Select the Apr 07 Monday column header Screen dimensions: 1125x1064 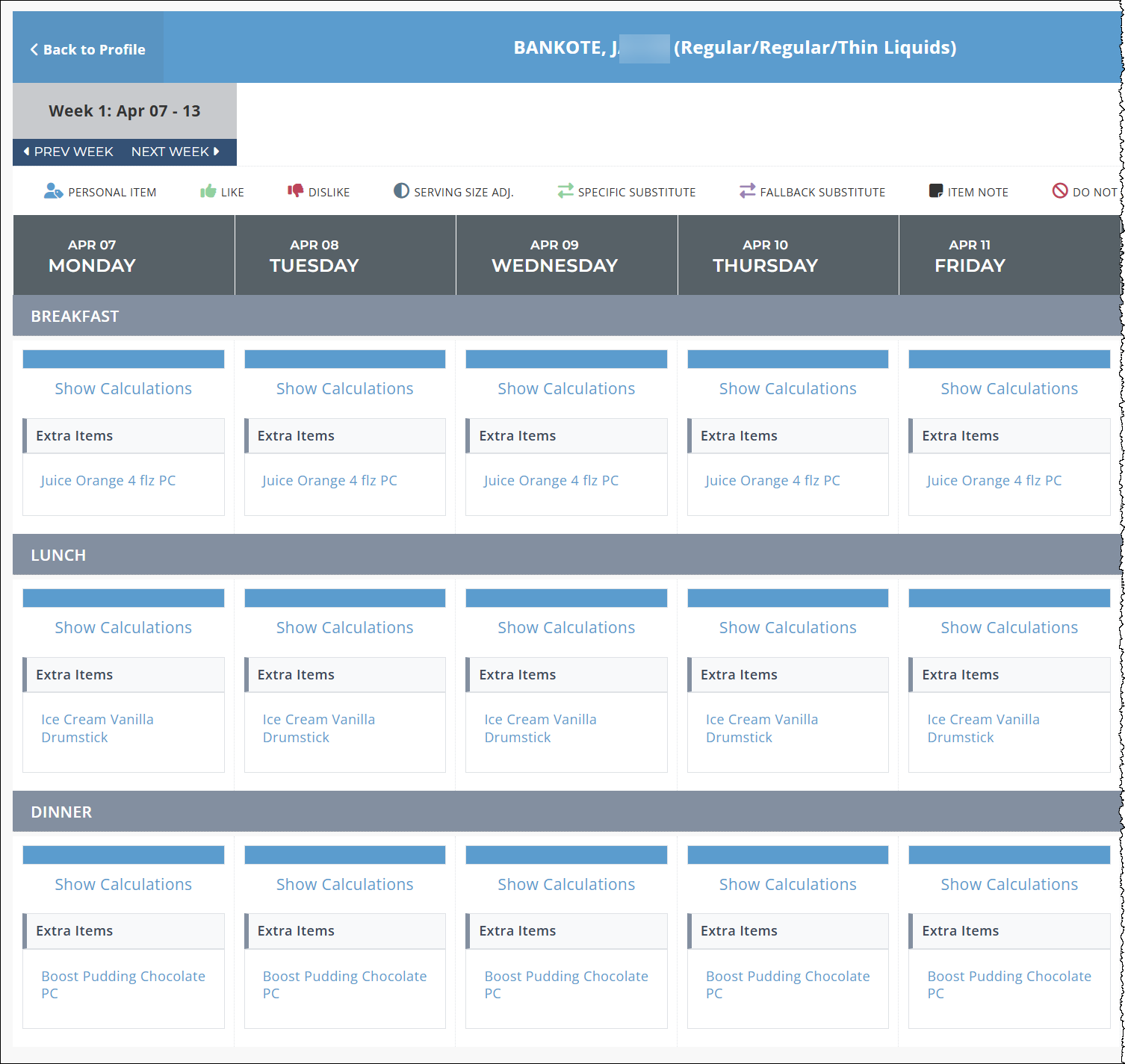pyautogui.click(x=124, y=255)
